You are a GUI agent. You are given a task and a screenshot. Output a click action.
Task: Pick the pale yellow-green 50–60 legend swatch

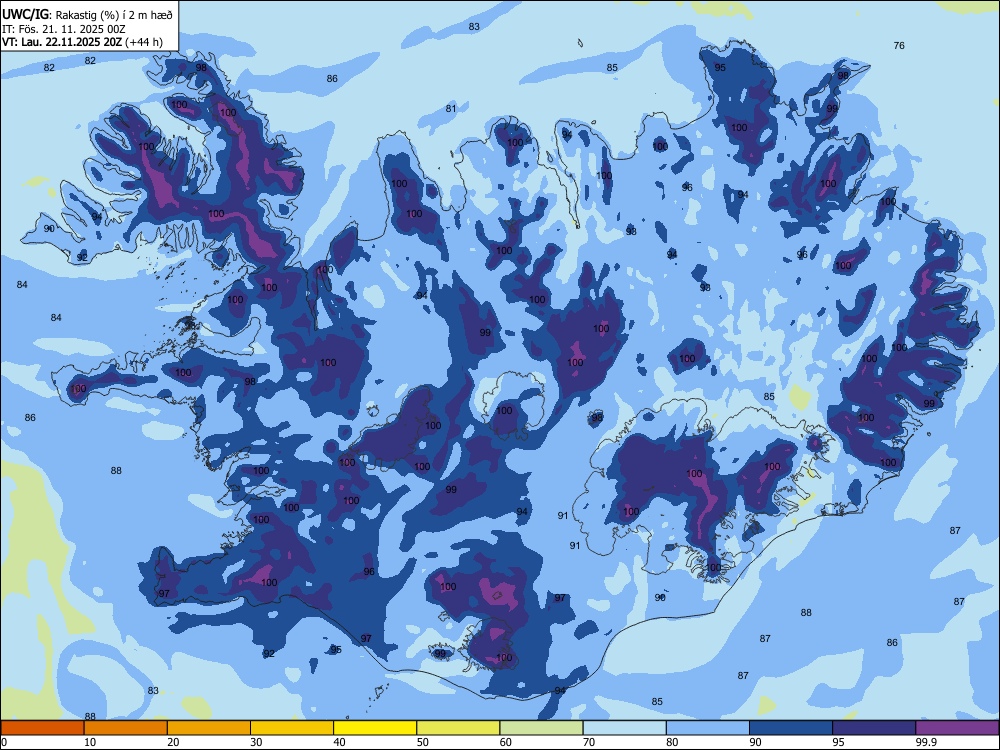pyautogui.click(x=459, y=728)
